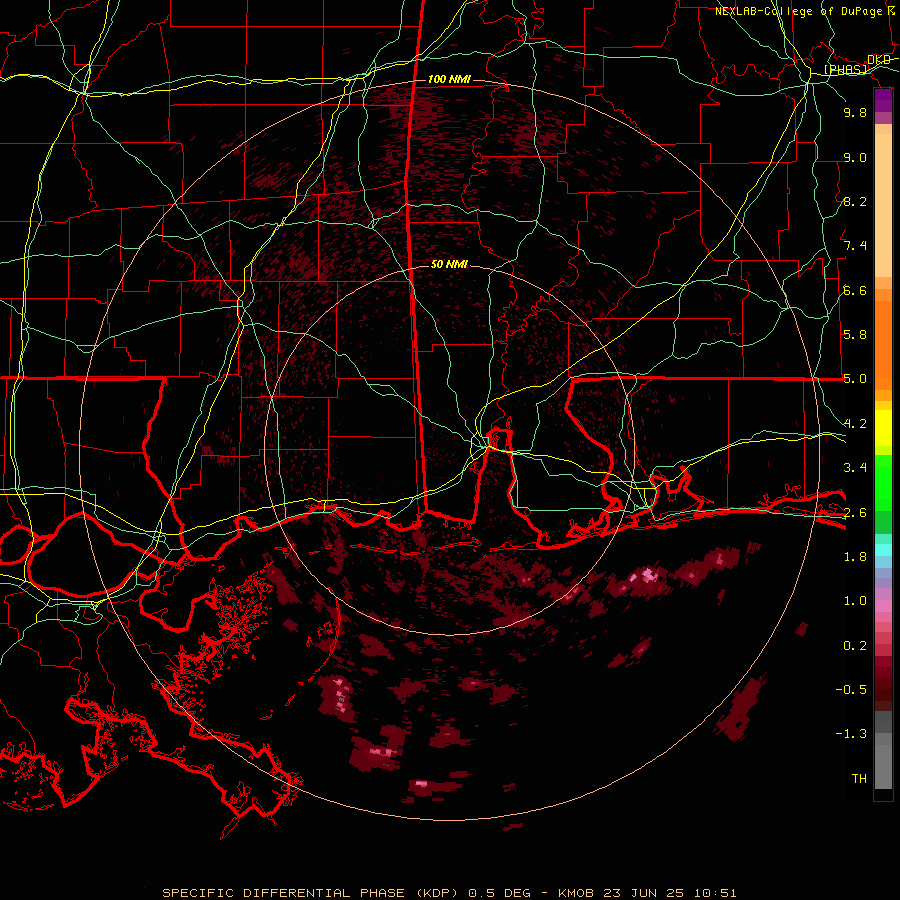Image resolution: width=900 pixels, height=900 pixels.
Task: Select the 6.6 value on the color scale
Action: click(855, 290)
